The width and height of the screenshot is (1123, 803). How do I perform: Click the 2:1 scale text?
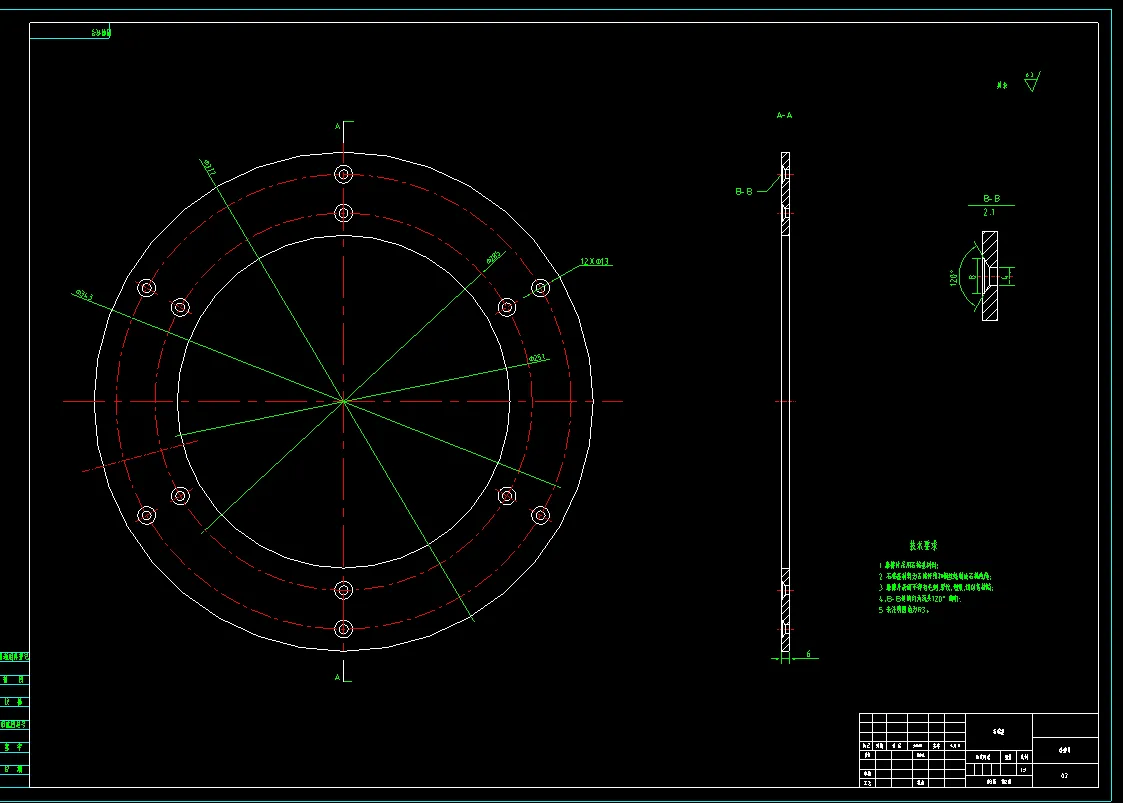pos(989,213)
